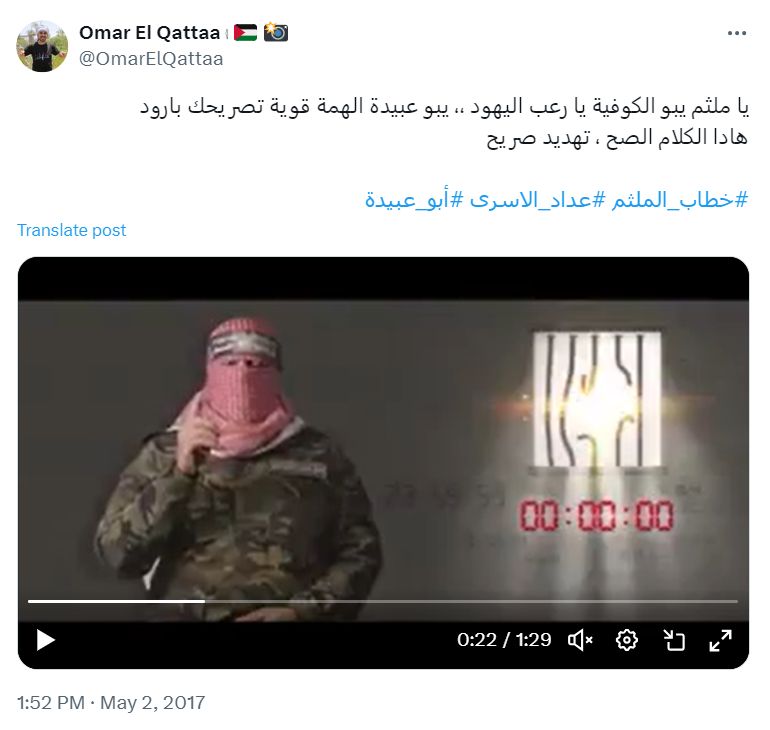
Task: Click the Omar El Qattaa display name
Action: point(149,33)
